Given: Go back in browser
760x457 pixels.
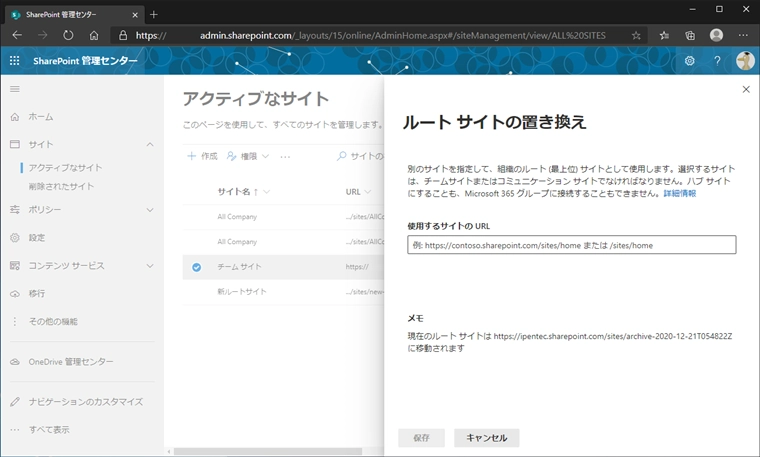Looking at the screenshot, I should (x=17, y=35).
